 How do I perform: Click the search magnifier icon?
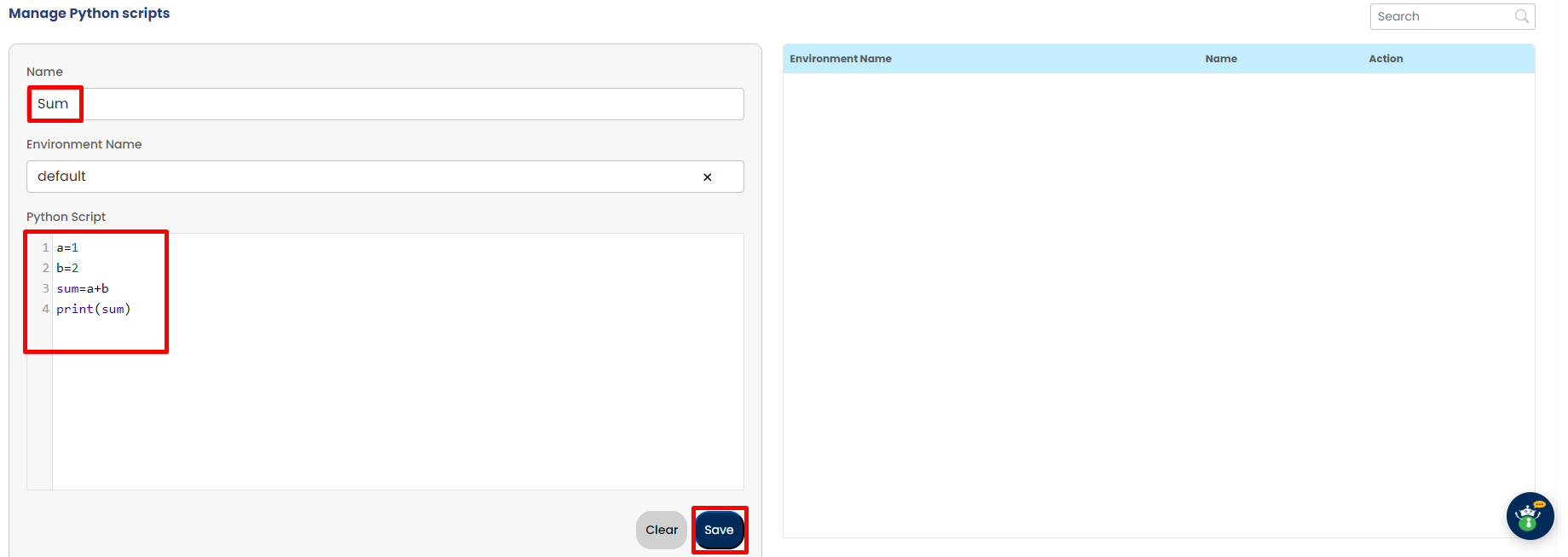(1521, 16)
